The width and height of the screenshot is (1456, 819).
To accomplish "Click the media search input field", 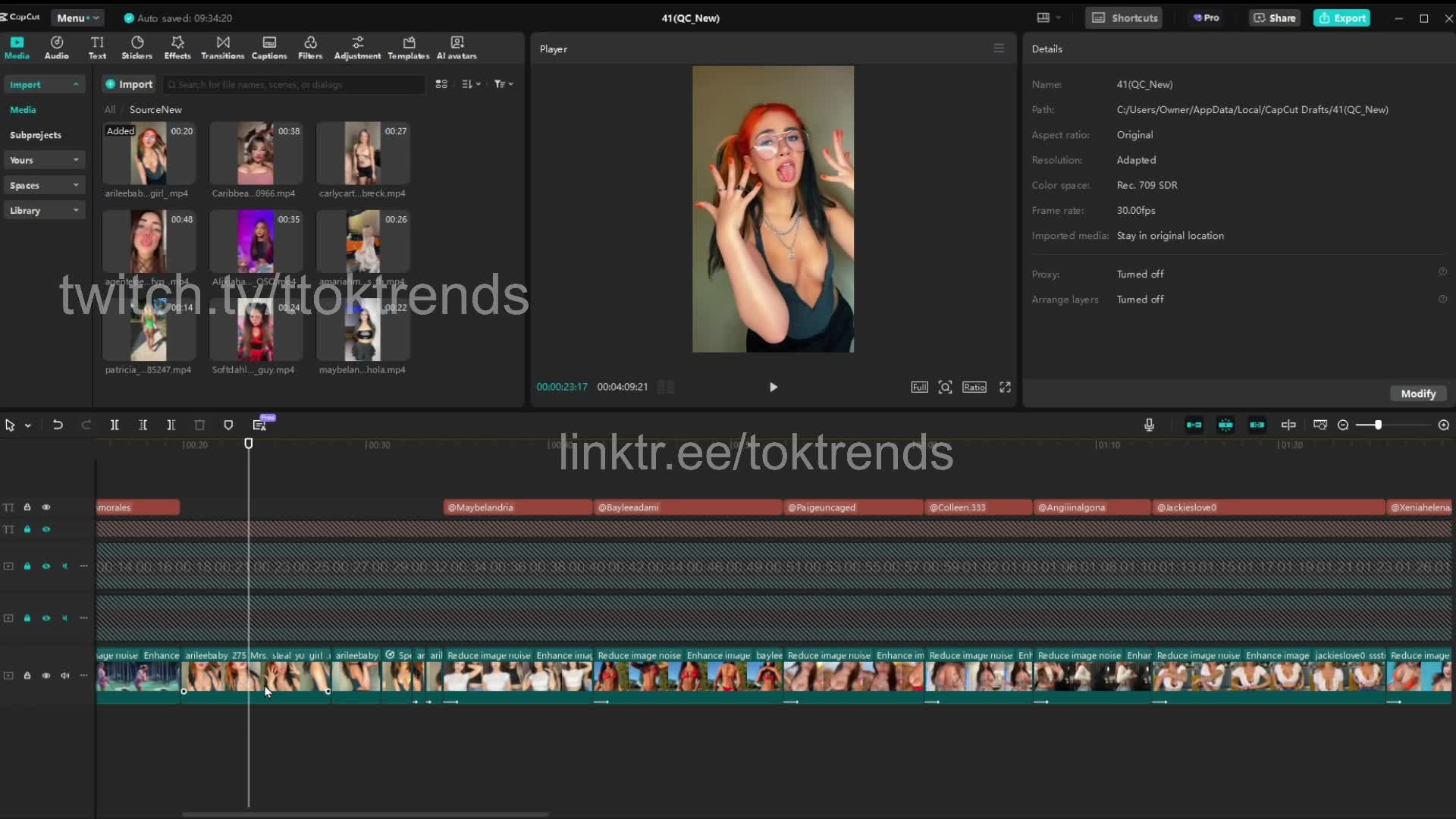I will [293, 84].
